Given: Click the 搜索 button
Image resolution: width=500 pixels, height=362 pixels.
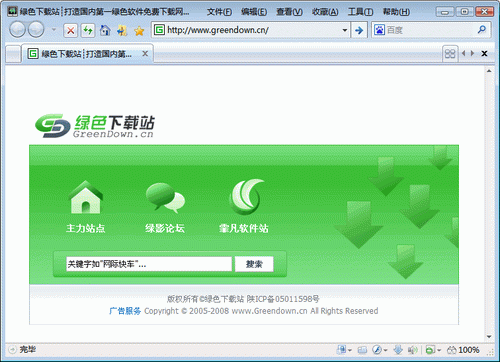Looking at the screenshot, I should point(254,264).
